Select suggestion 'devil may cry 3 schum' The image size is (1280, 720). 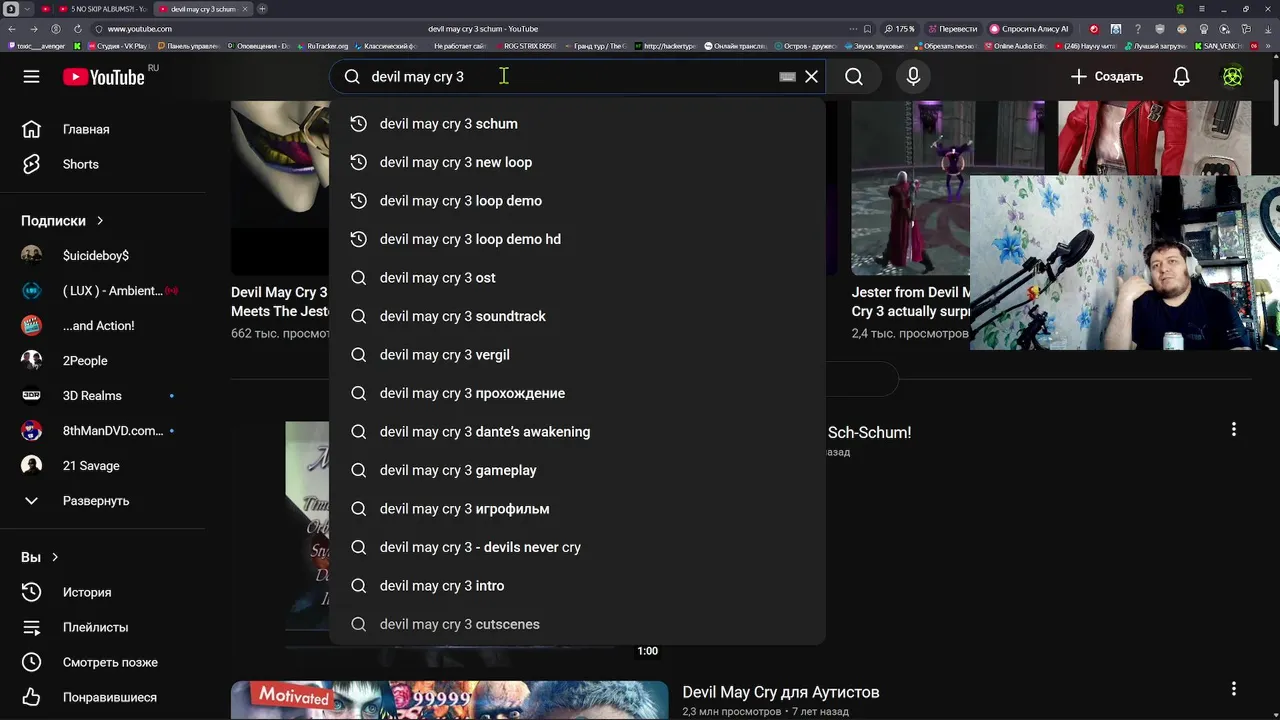pos(577,124)
